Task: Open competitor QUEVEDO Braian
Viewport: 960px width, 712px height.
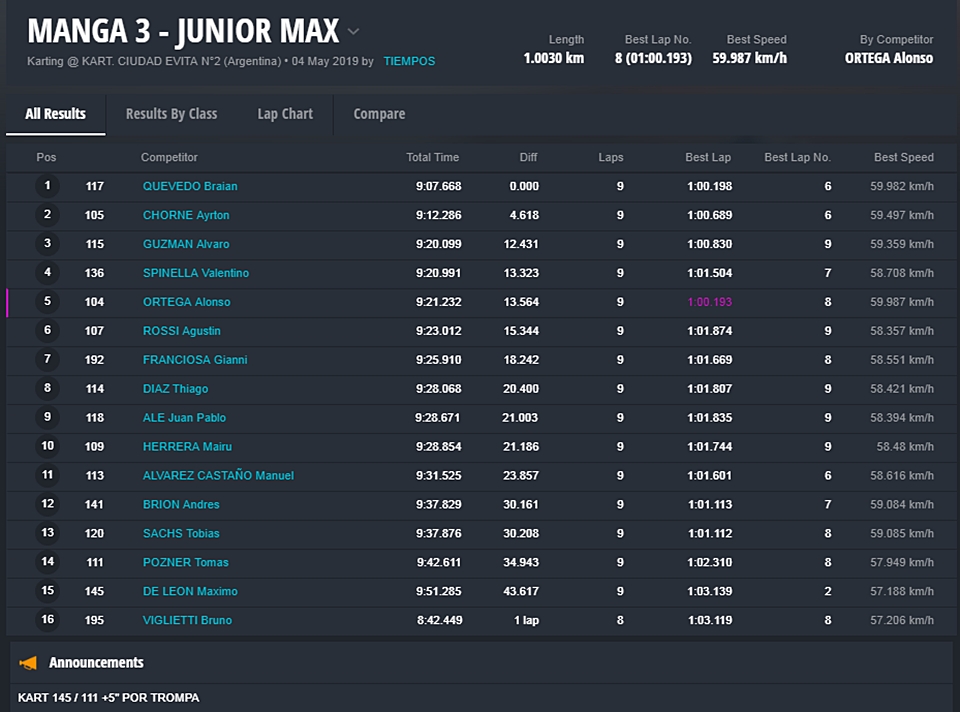Action: coord(190,186)
